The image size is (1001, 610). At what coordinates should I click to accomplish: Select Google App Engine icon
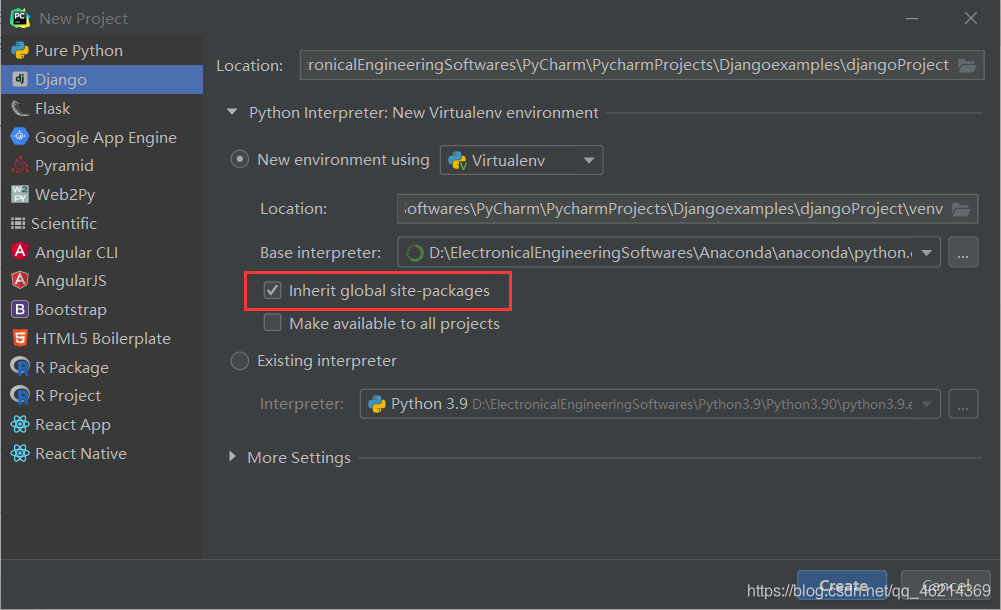[20, 137]
